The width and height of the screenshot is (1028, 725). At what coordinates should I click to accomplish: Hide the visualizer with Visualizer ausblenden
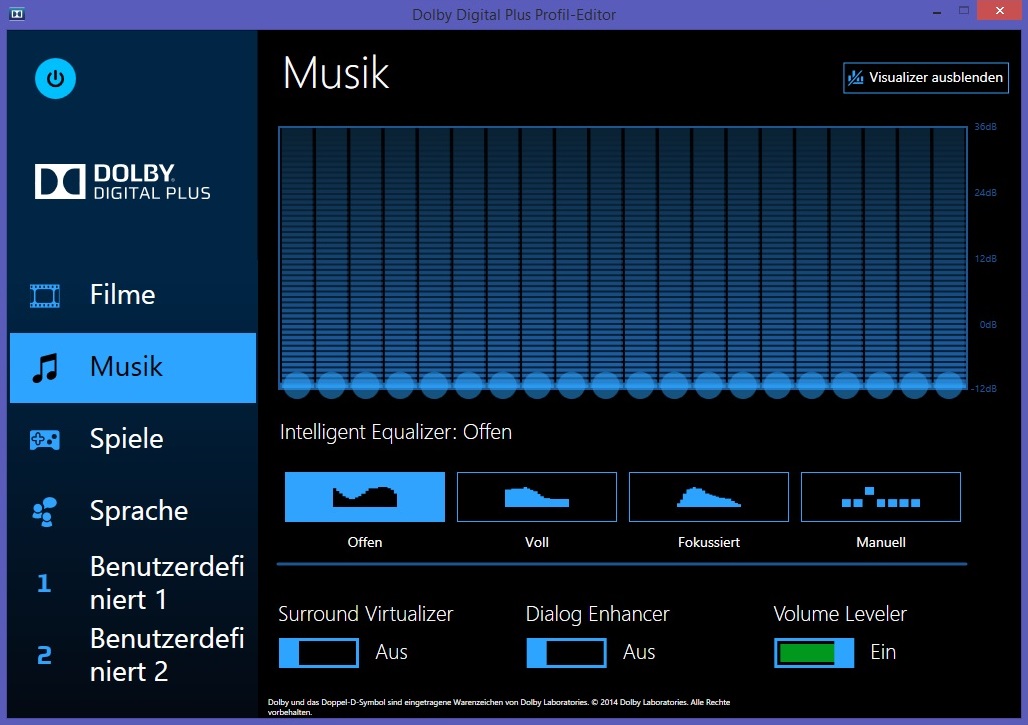tap(925, 78)
